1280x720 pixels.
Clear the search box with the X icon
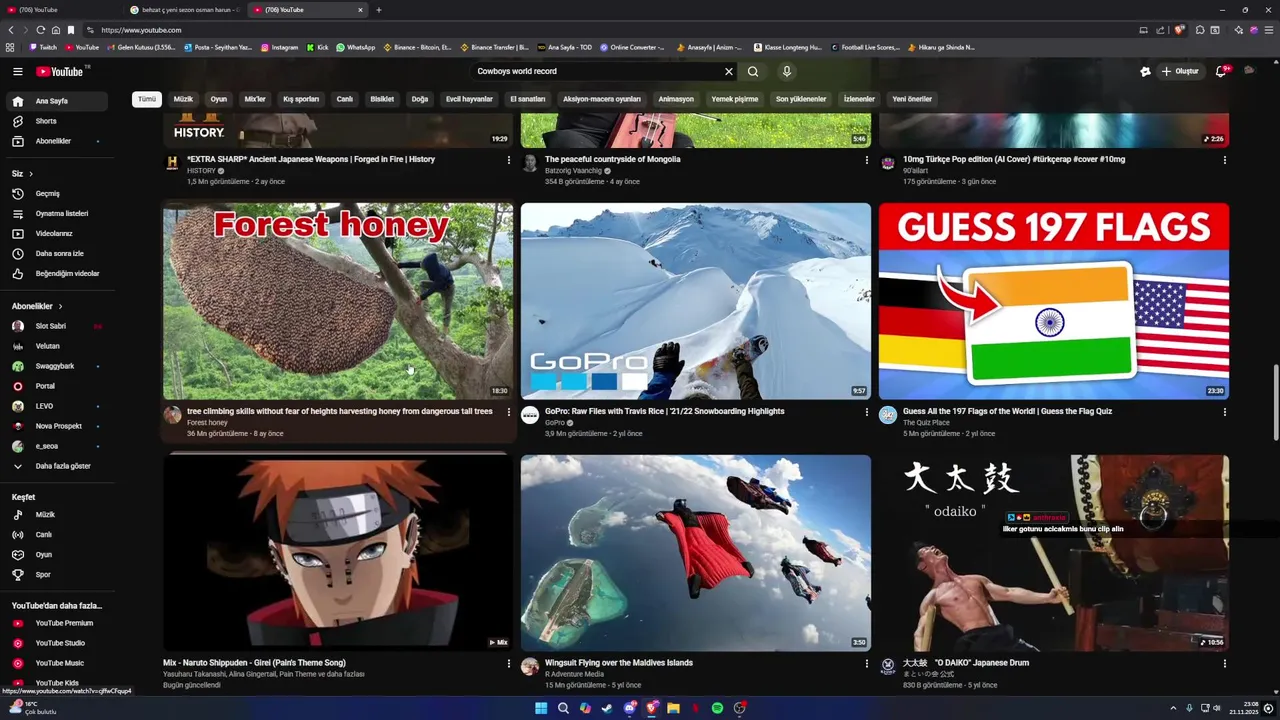729,71
